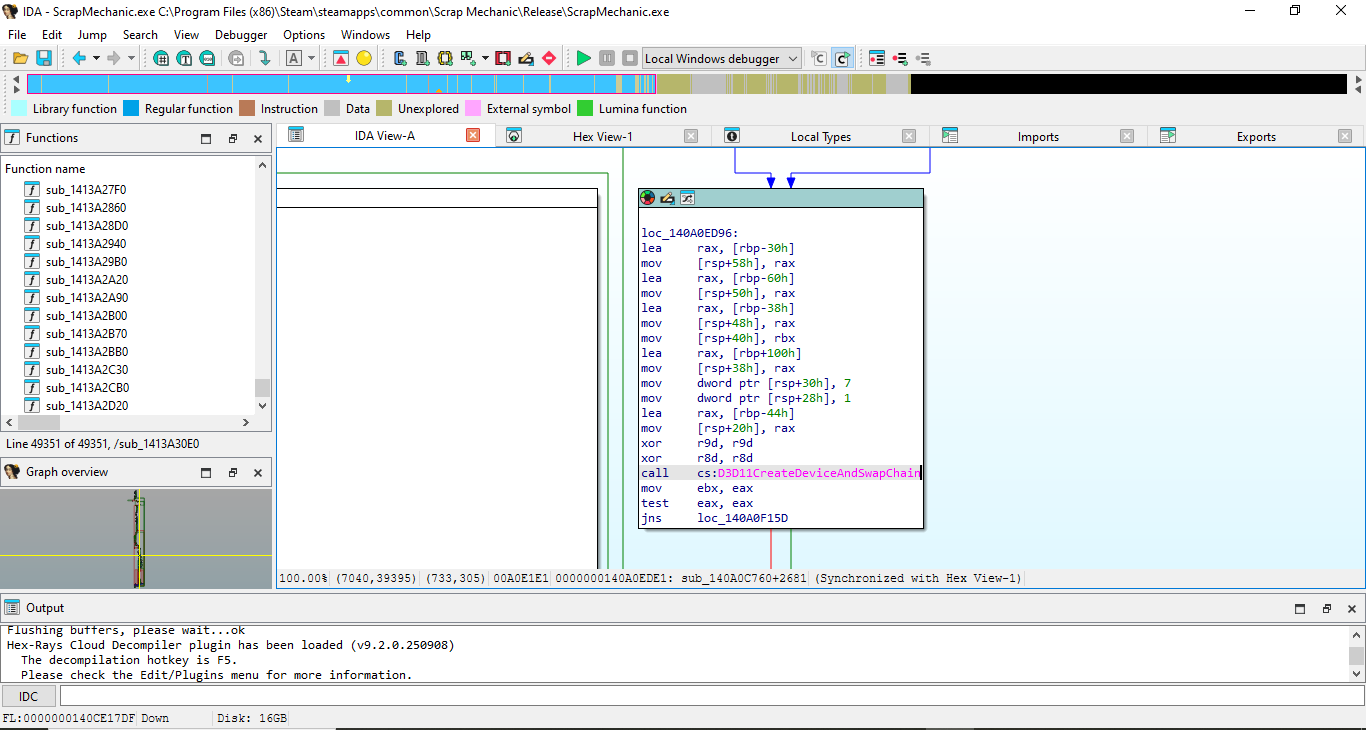
Task: Open the Local Windows debugger dropdown
Action: coord(721,58)
